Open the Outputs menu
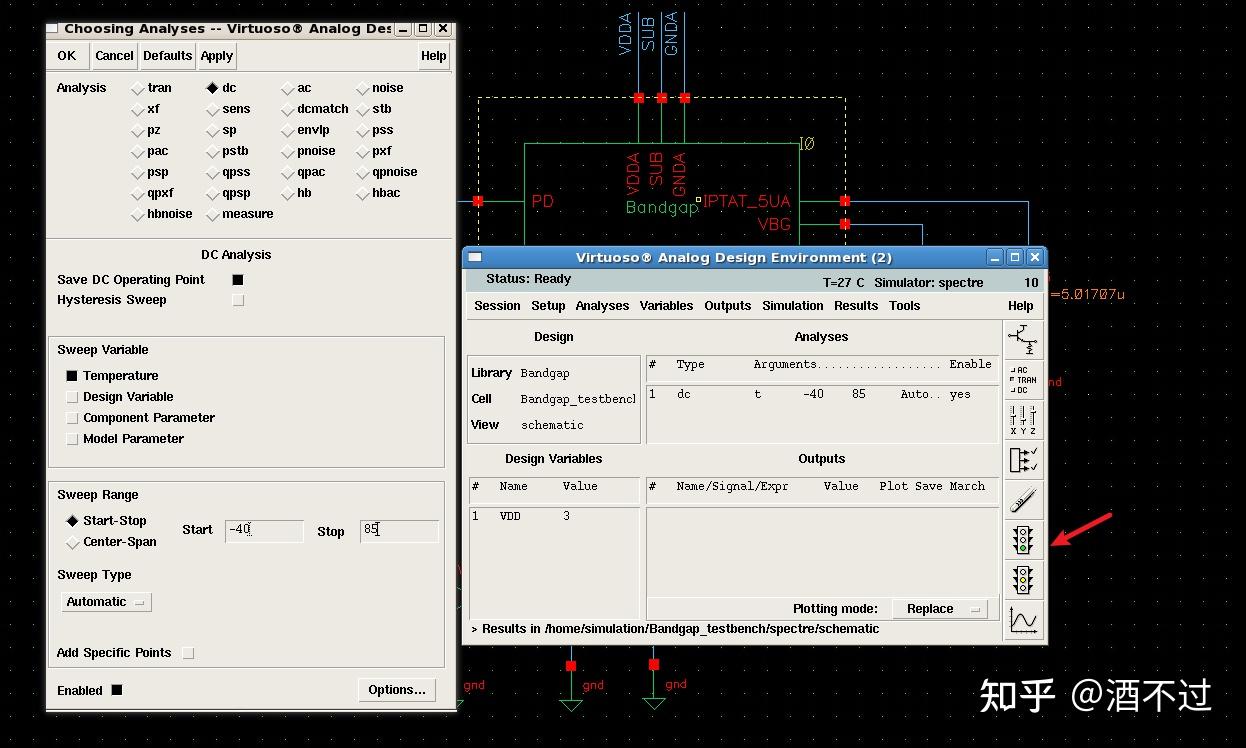The width and height of the screenshot is (1246, 748). [727, 306]
